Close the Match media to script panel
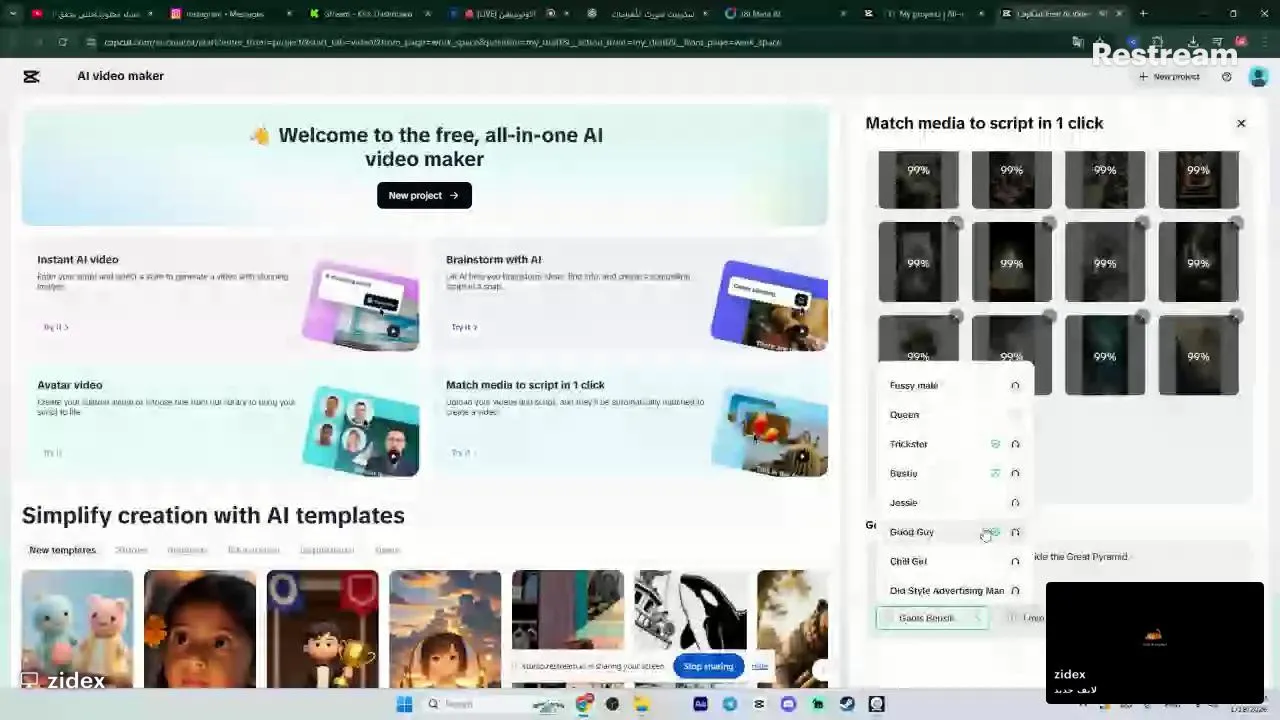 point(1241,123)
